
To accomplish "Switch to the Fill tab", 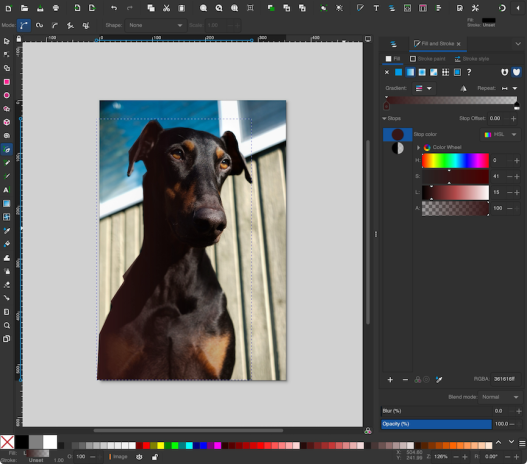I will point(393,59).
